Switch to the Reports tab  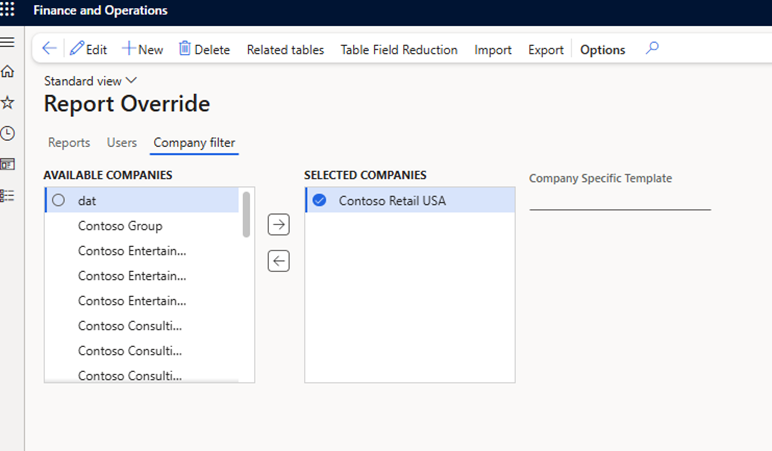click(x=69, y=143)
